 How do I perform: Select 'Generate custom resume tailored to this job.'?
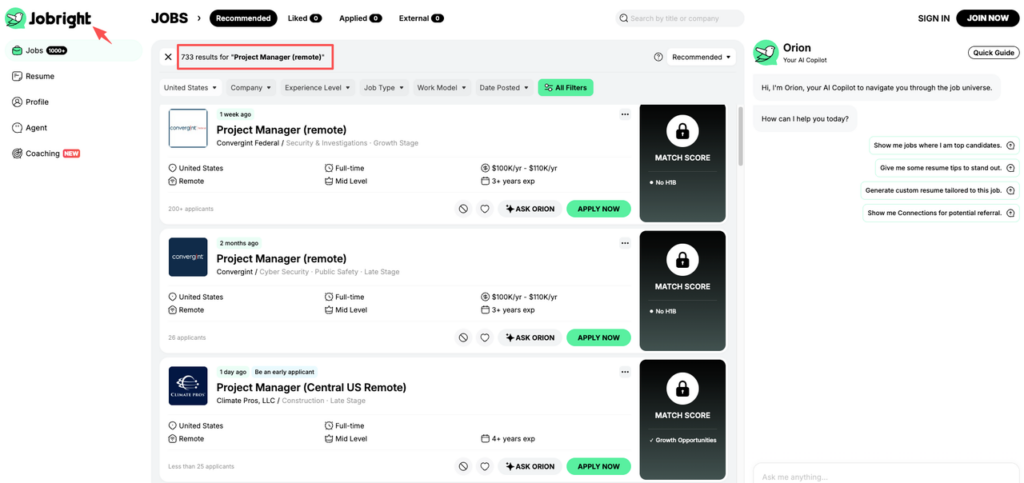940,191
